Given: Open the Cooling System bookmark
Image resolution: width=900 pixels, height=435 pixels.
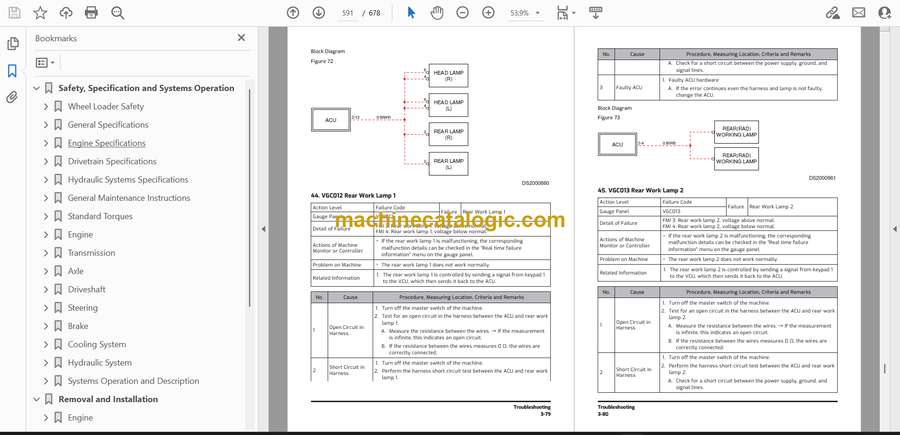Looking at the screenshot, I should coord(97,344).
